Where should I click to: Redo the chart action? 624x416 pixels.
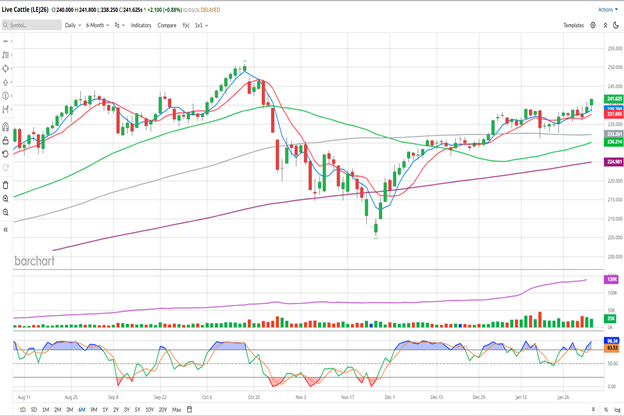pos(6,168)
